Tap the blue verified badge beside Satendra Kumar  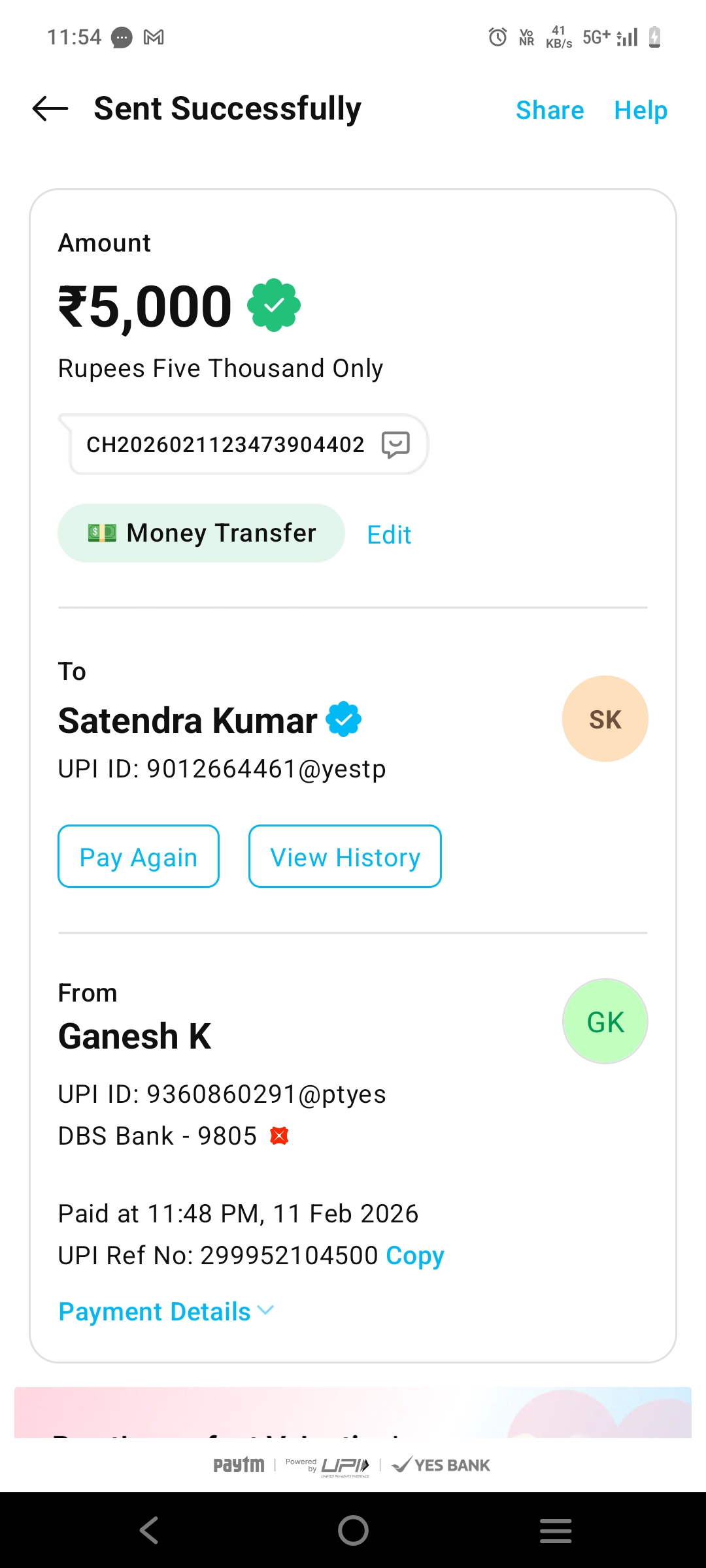point(344,719)
